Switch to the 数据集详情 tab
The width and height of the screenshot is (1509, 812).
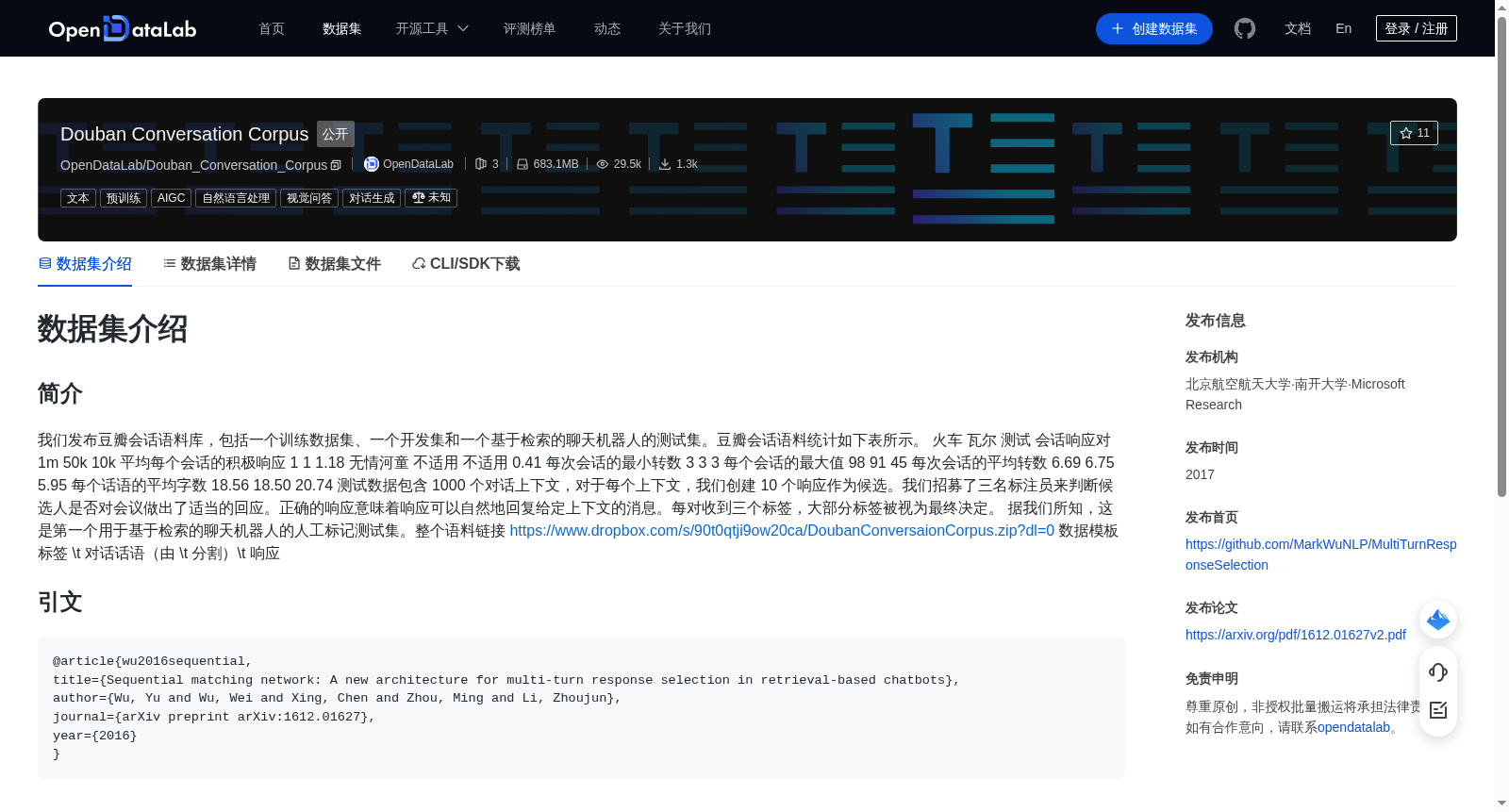point(209,264)
